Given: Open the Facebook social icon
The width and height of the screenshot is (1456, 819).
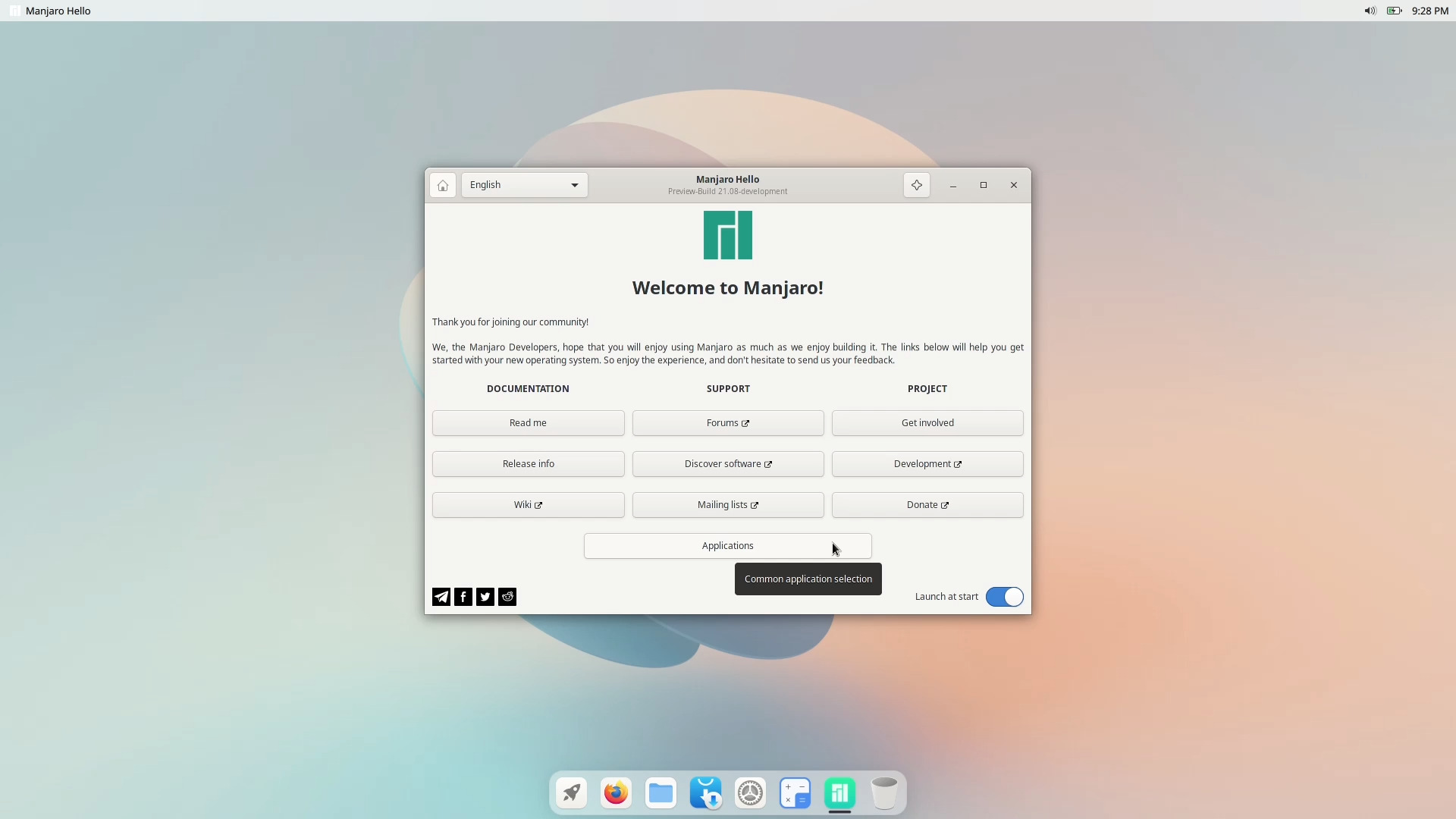Looking at the screenshot, I should click(463, 597).
